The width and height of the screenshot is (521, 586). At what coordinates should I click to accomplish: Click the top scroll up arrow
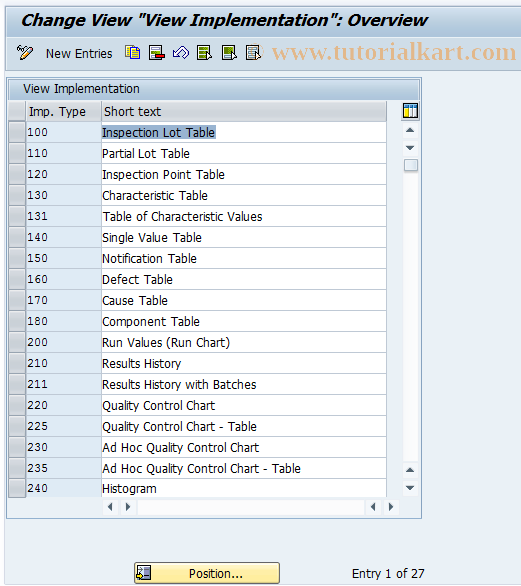pos(410,130)
